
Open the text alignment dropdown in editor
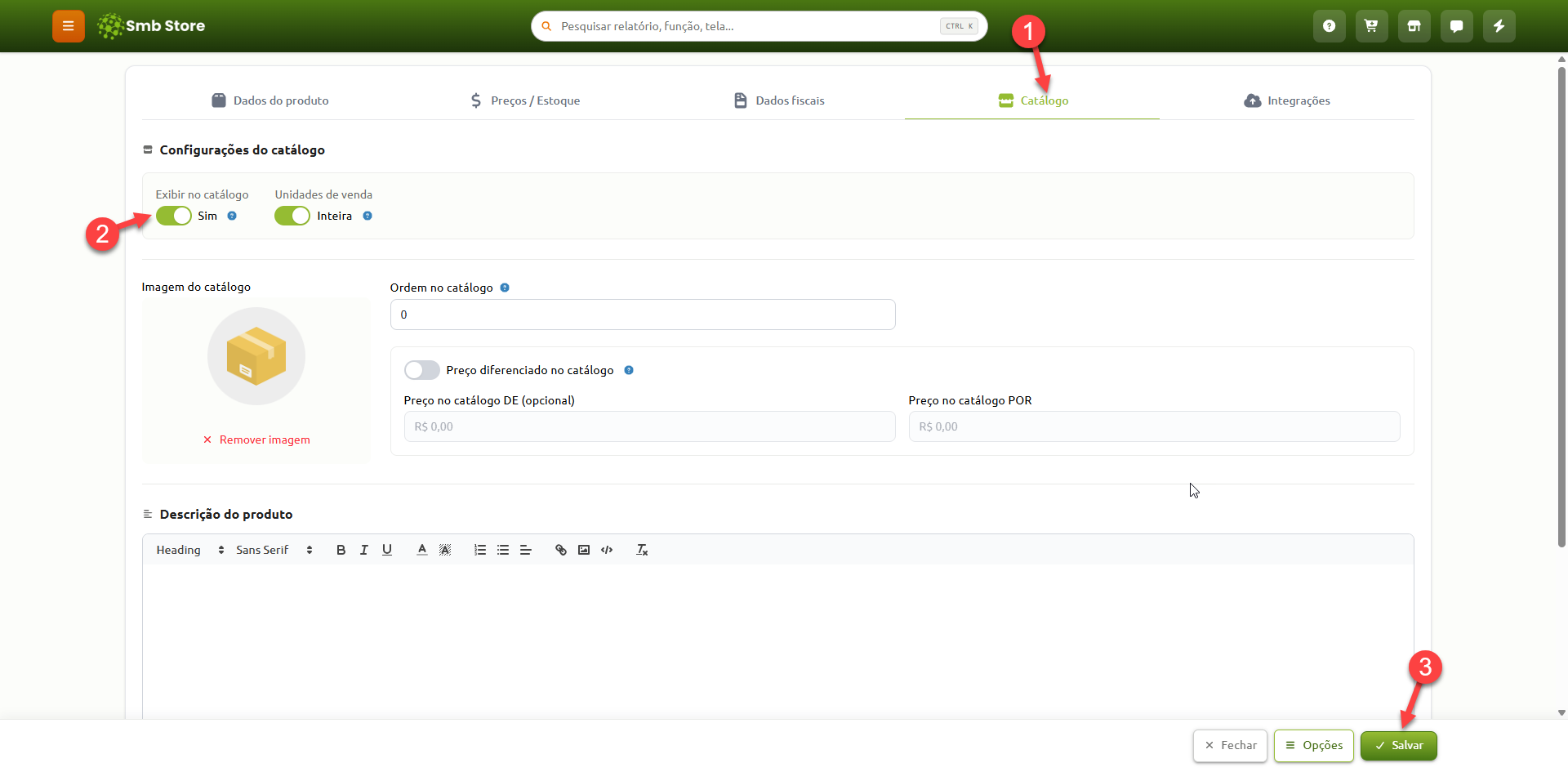(526, 550)
